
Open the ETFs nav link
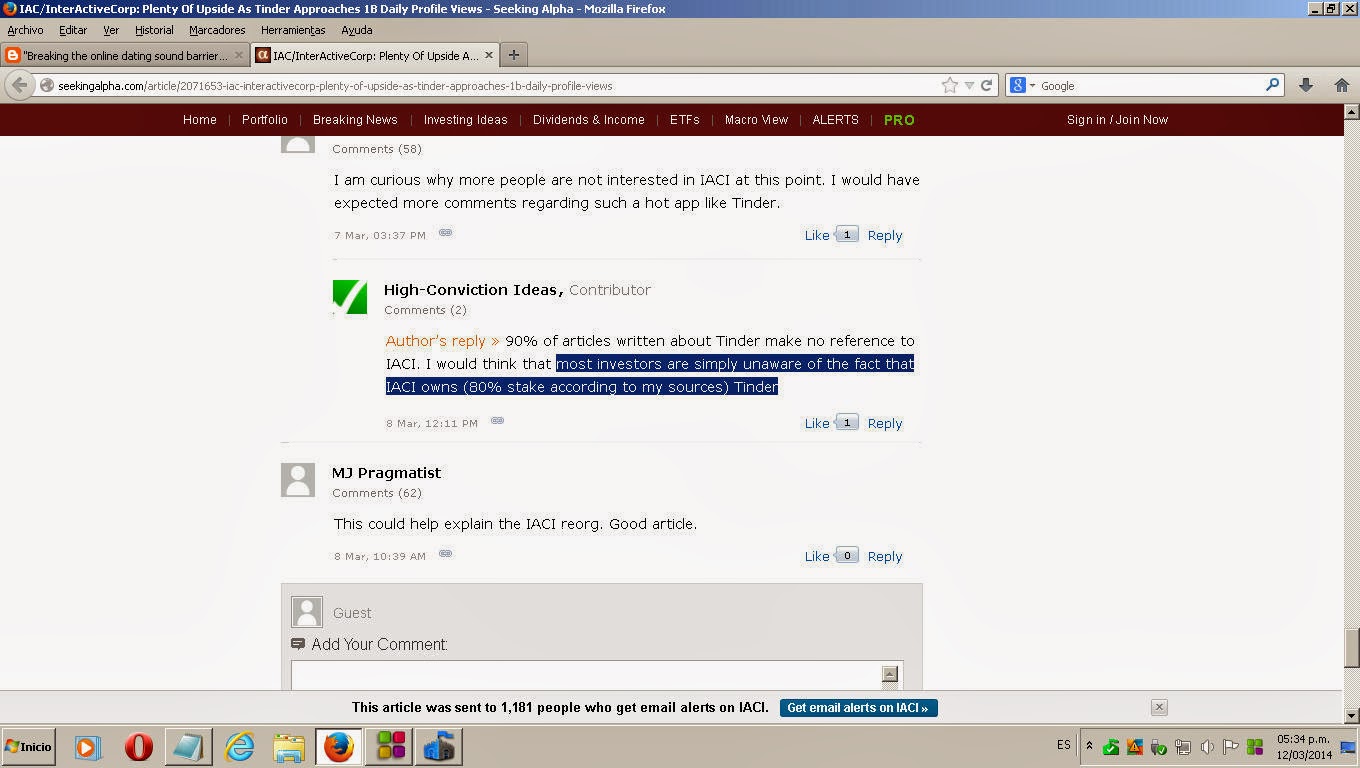coord(685,119)
